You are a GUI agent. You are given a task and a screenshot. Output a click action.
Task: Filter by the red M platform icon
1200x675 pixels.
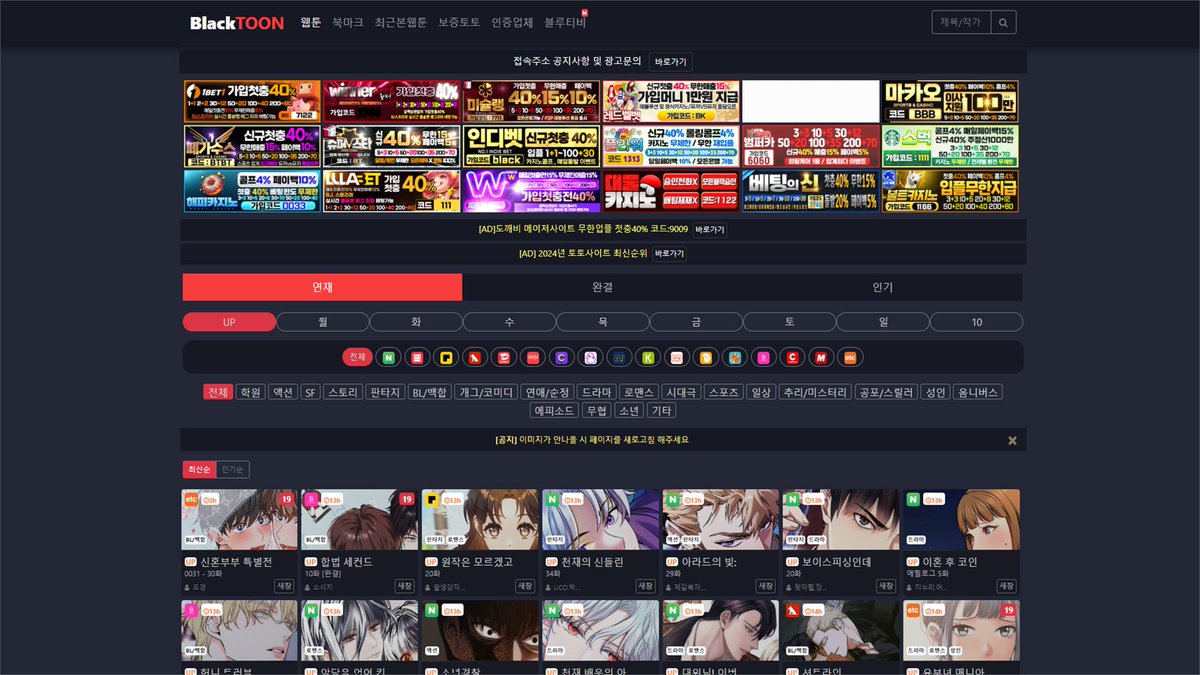821,357
